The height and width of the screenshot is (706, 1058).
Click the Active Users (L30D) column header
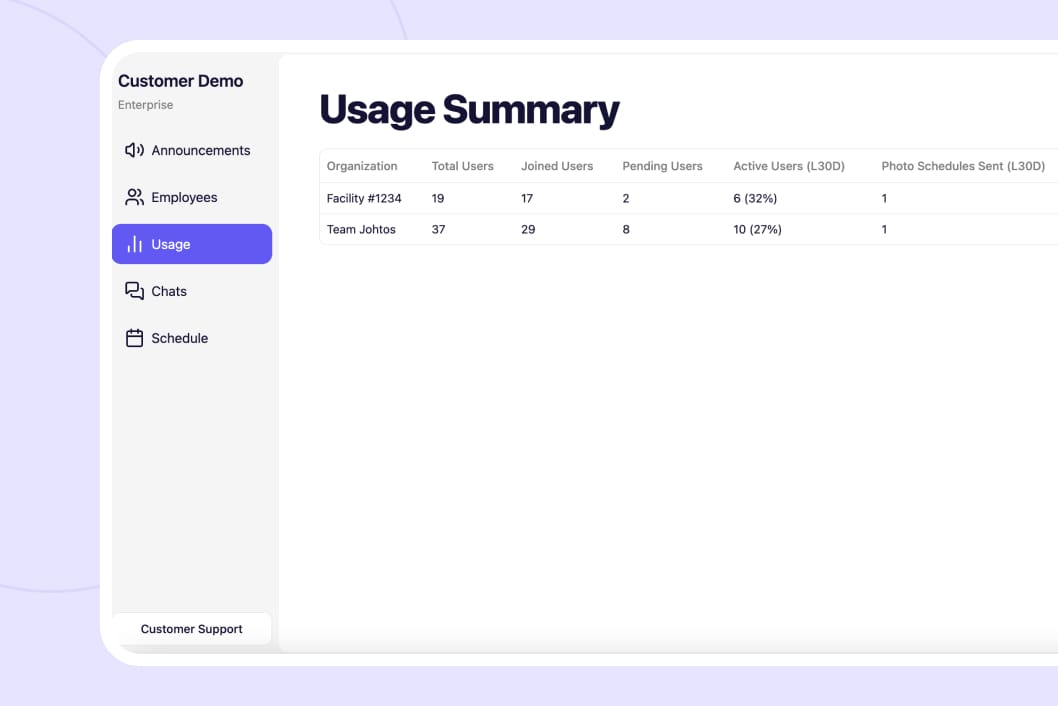pyautogui.click(x=789, y=166)
